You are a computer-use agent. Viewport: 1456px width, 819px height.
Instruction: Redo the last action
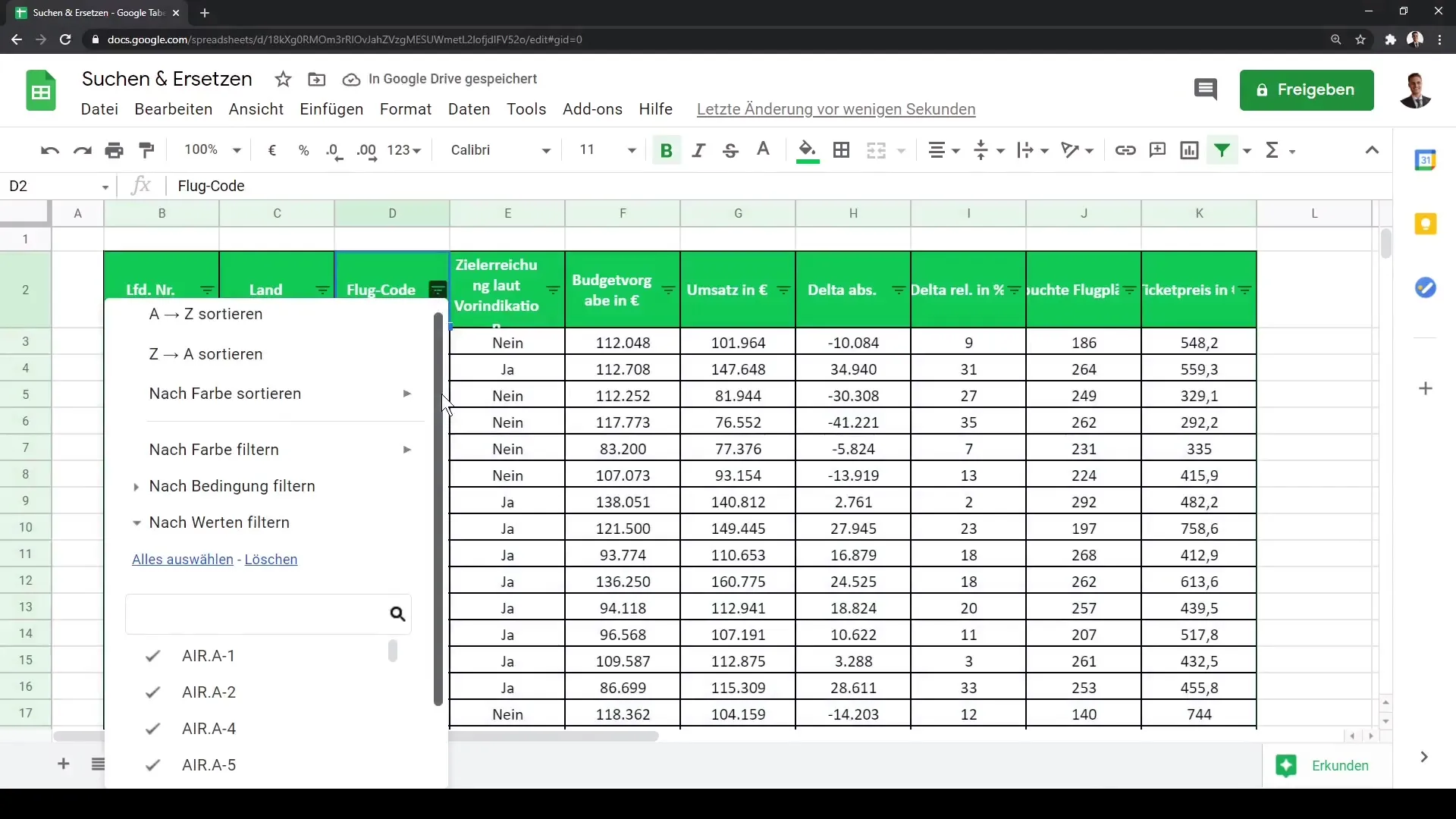(82, 150)
